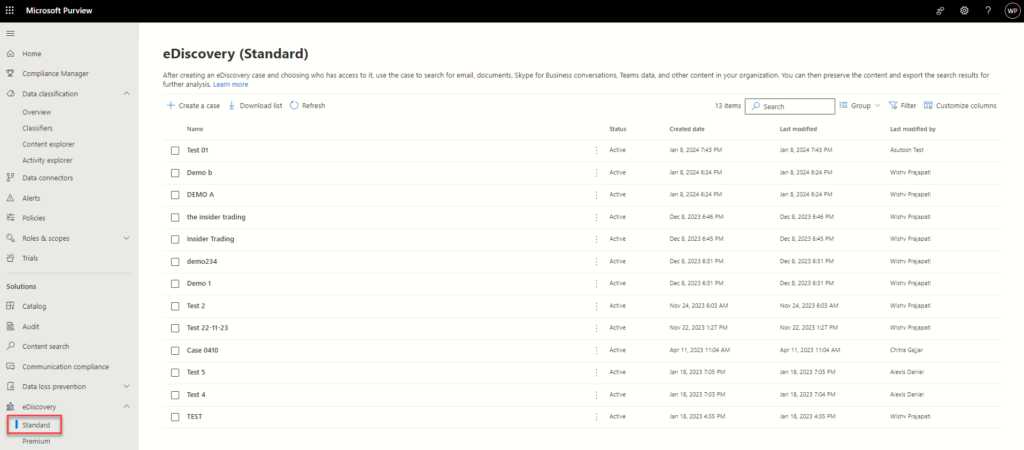Viewport: 1024px width, 450px height.
Task: Check the box for Test 01
Action: 175,150
